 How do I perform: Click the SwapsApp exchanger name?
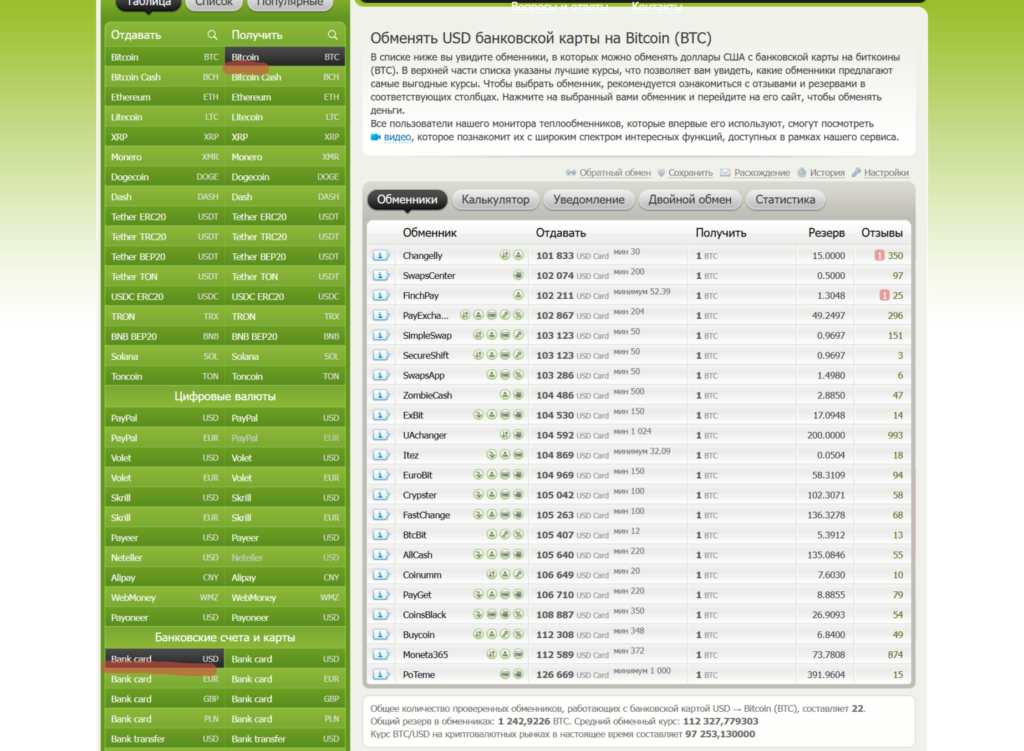(423, 376)
